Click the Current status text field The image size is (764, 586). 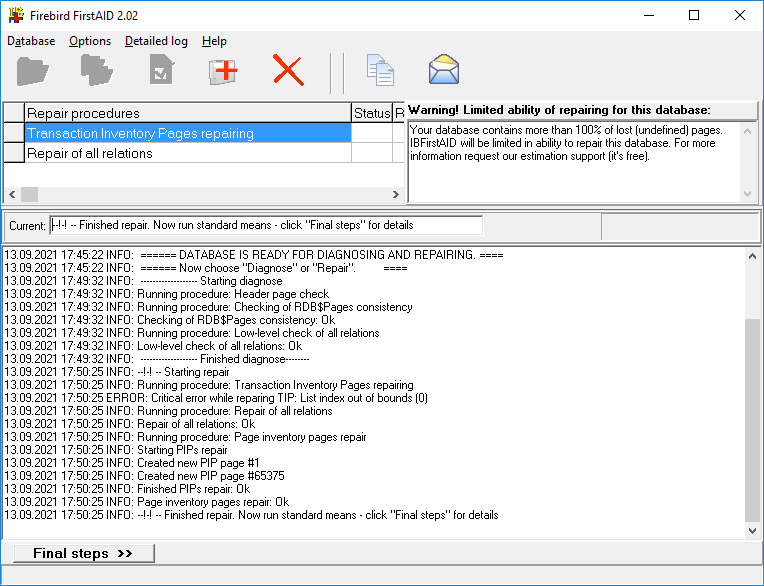pyautogui.click(x=266, y=225)
